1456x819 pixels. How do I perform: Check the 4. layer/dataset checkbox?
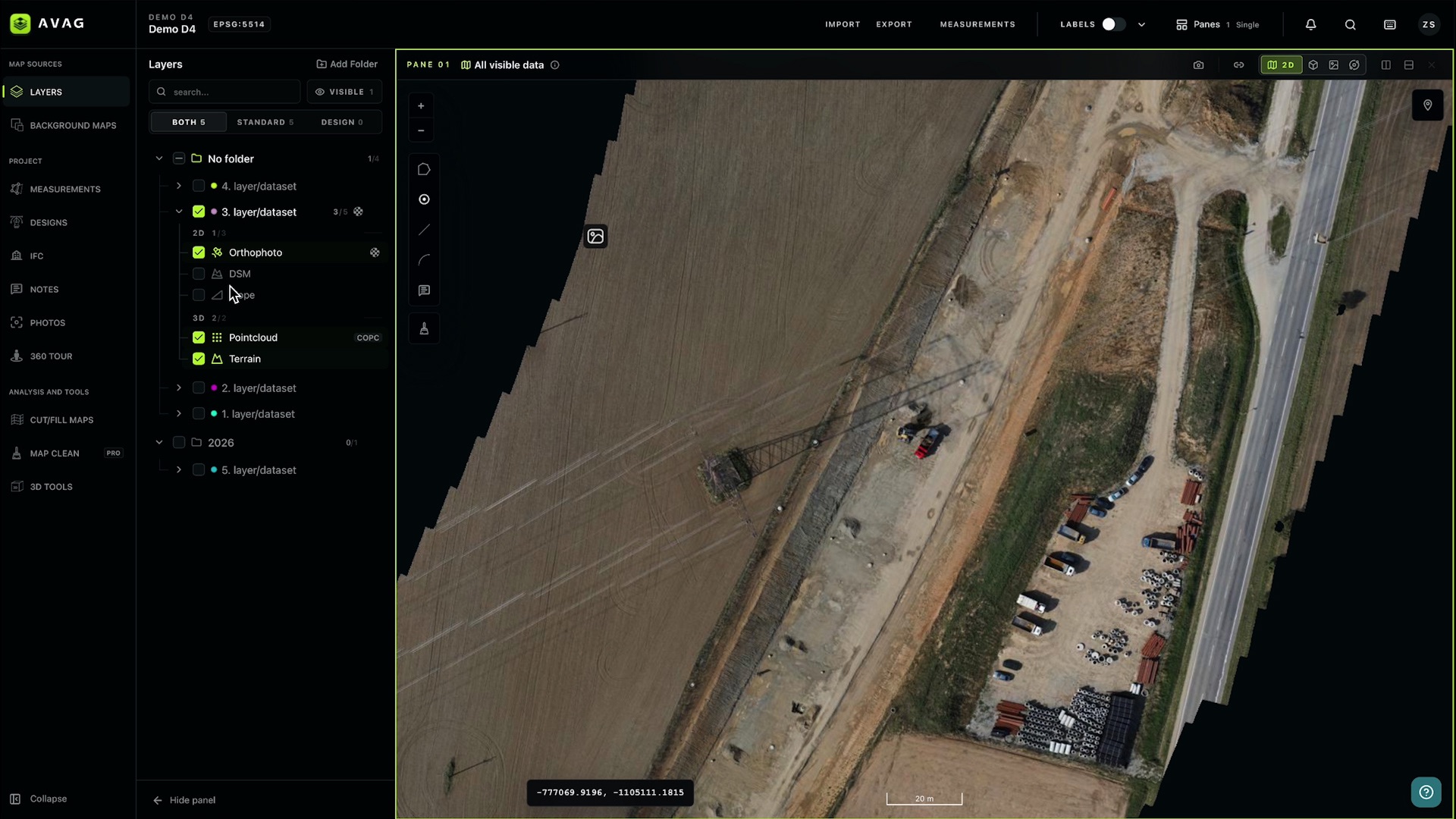199,186
